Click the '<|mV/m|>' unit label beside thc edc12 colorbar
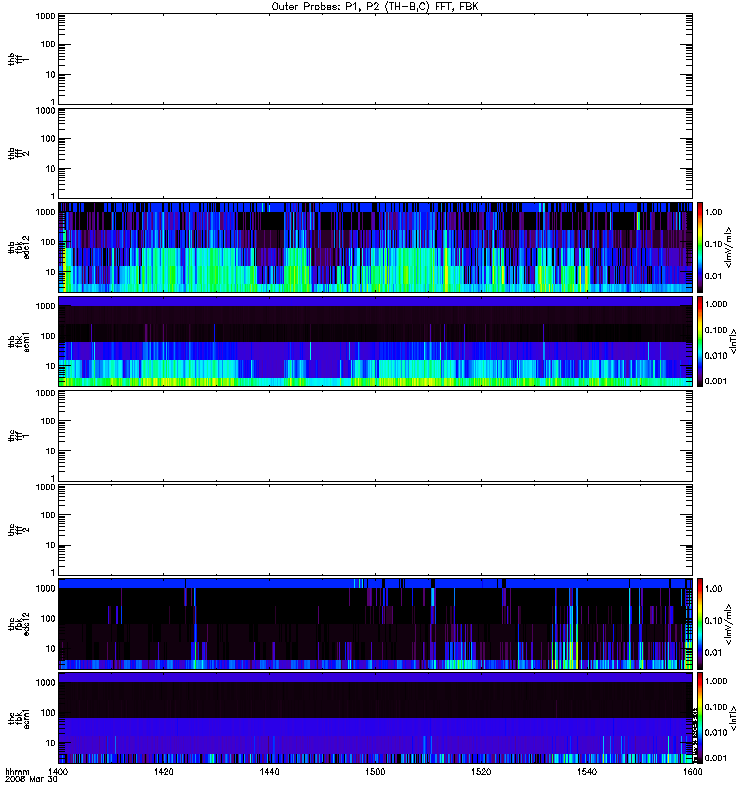Screen dimensions: 750x800 [729, 624]
